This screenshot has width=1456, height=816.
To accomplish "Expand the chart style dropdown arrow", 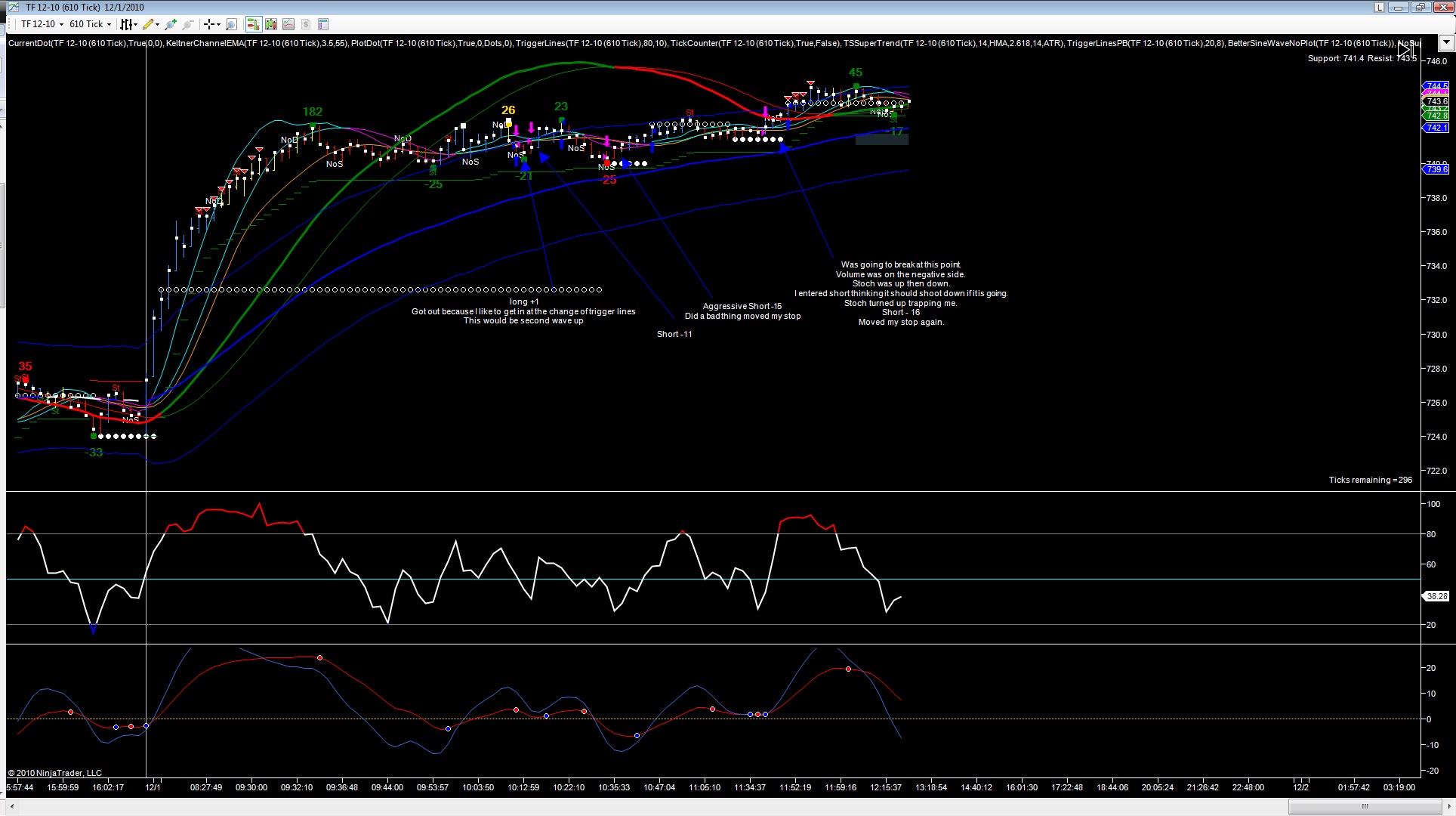I will [135, 24].
